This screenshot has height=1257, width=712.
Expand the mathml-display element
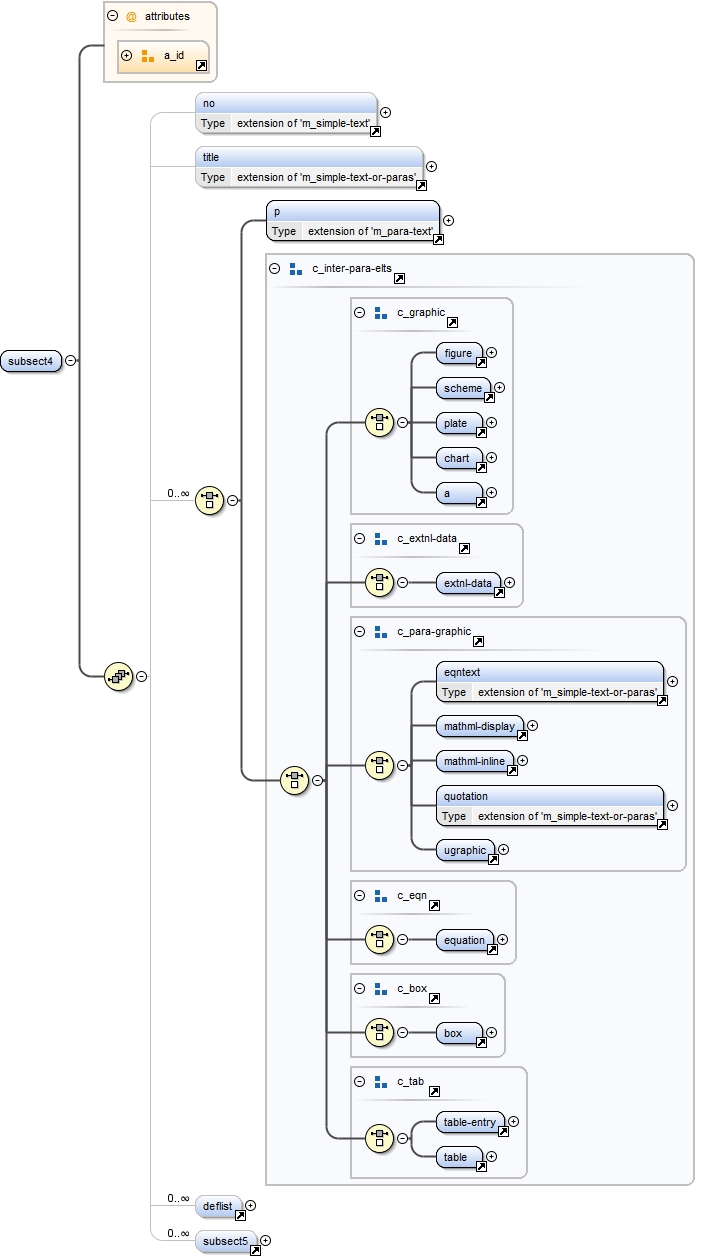click(x=532, y=726)
